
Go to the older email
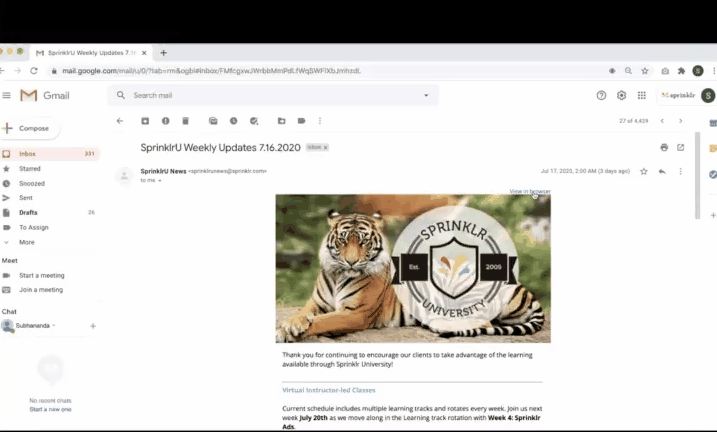[680, 121]
